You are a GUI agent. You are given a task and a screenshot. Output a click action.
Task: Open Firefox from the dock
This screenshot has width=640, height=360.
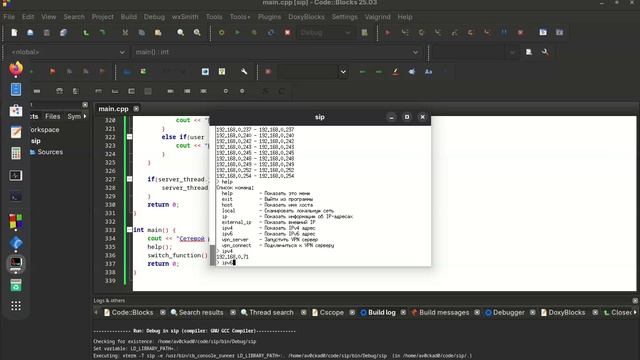16,69
